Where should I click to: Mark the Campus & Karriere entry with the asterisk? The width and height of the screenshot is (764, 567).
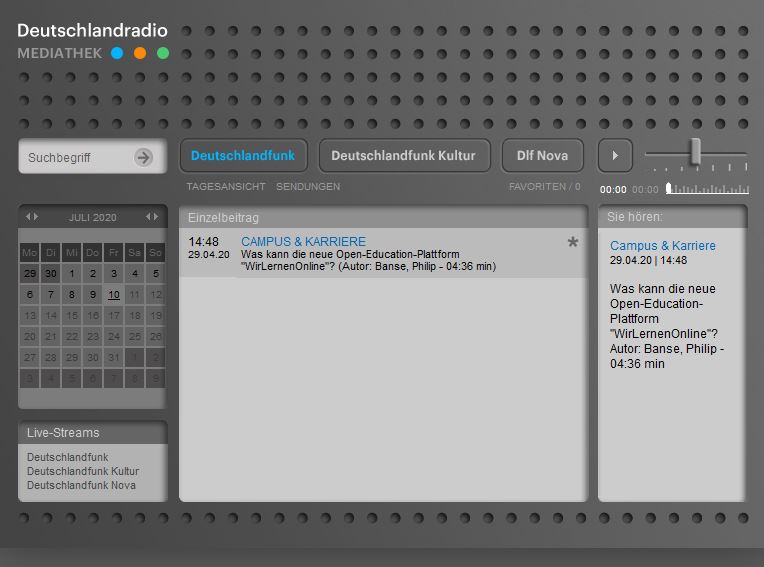573,243
